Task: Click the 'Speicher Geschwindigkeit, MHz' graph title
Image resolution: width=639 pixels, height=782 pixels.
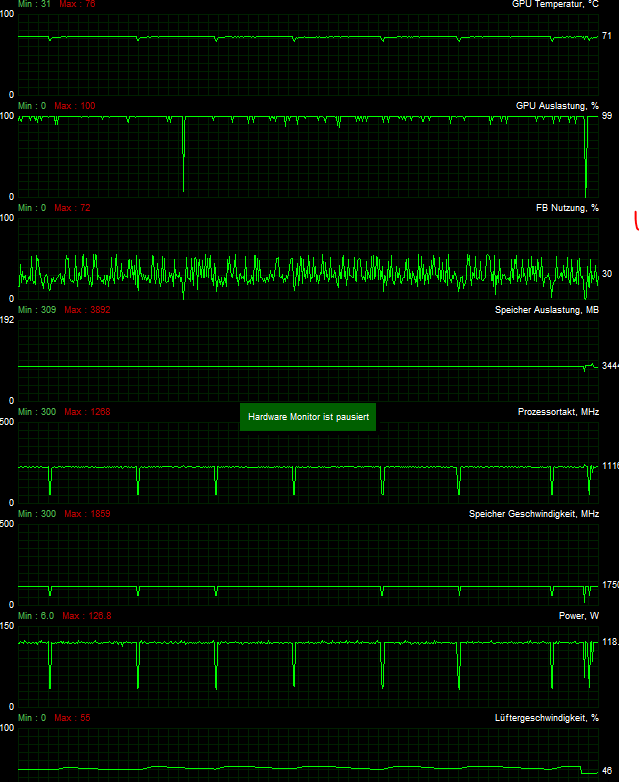Action: (534, 514)
